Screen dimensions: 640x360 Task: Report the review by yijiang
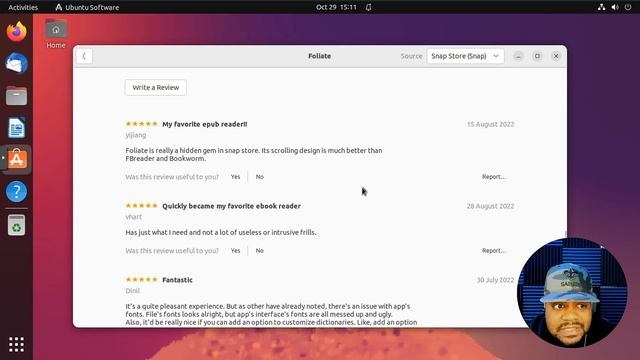494,177
